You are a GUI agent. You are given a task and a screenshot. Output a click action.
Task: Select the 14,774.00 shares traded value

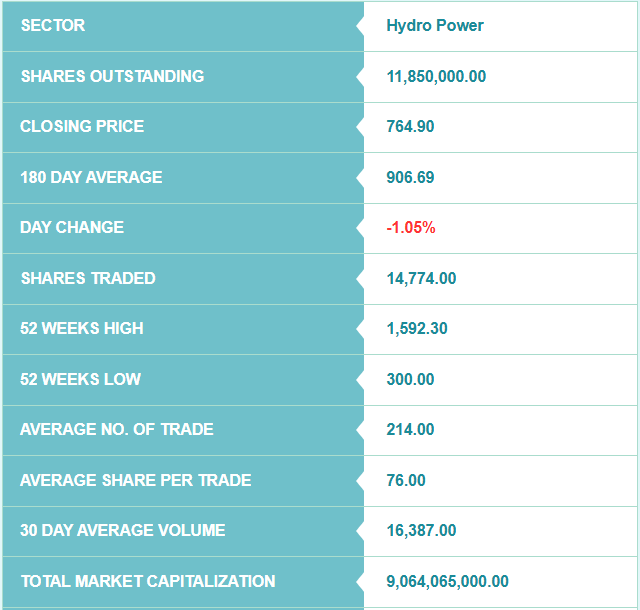pos(421,278)
